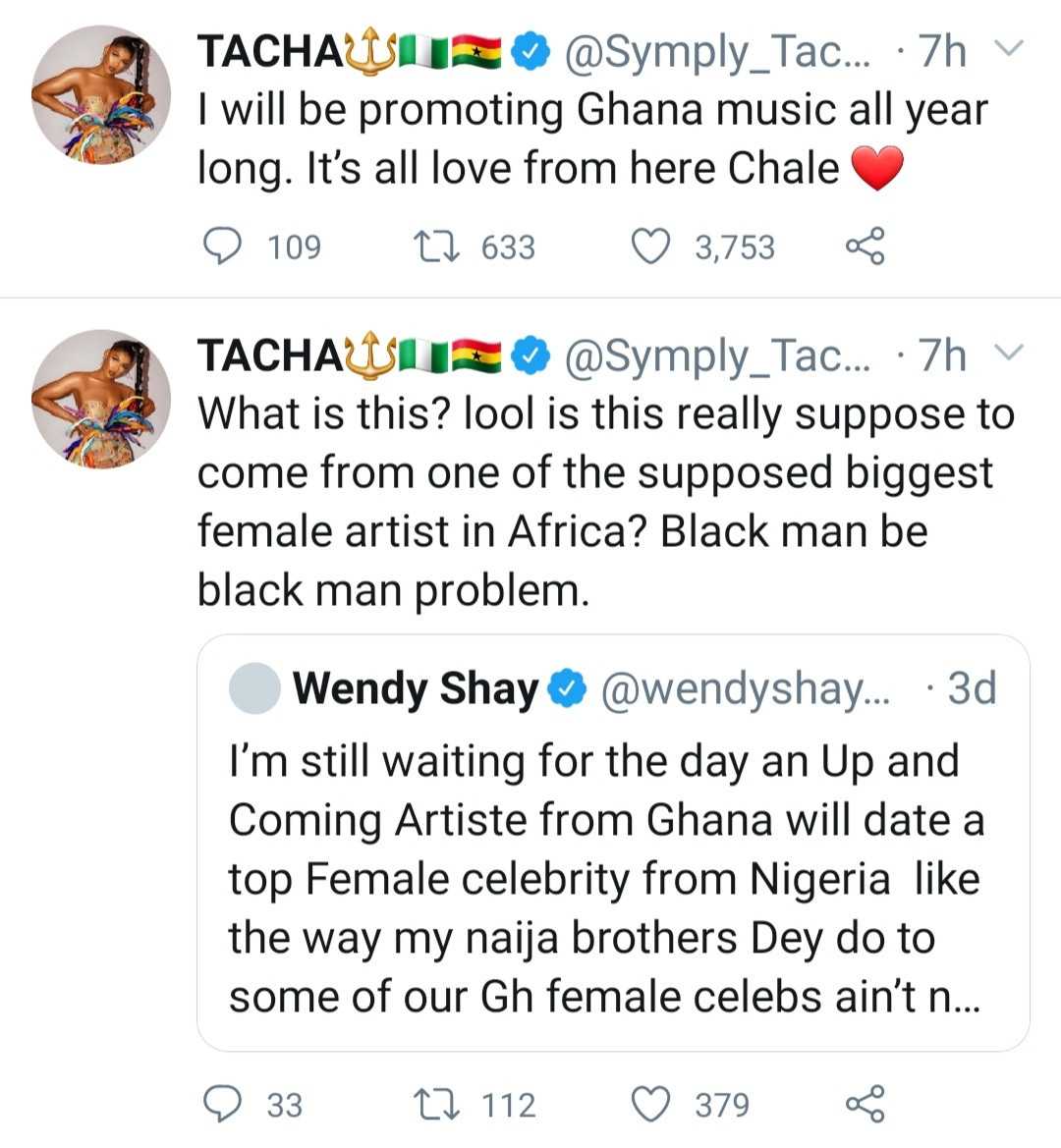Open Tacha's avatar on second tweet
Viewport: 1061px width, 1148px height.
101,398
